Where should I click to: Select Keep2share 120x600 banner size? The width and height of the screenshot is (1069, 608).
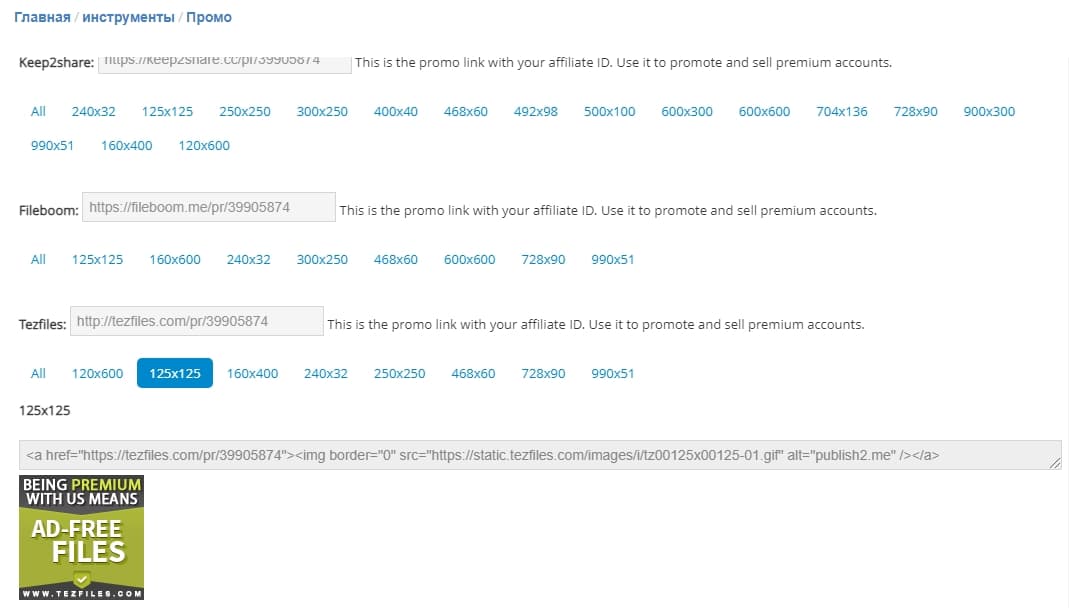pos(204,145)
